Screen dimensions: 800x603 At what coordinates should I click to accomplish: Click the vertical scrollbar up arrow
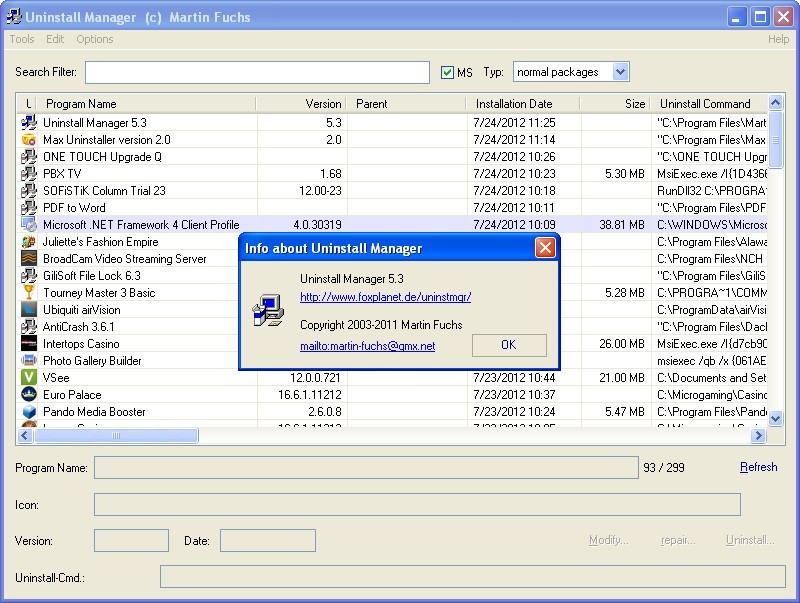tap(776, 103)
